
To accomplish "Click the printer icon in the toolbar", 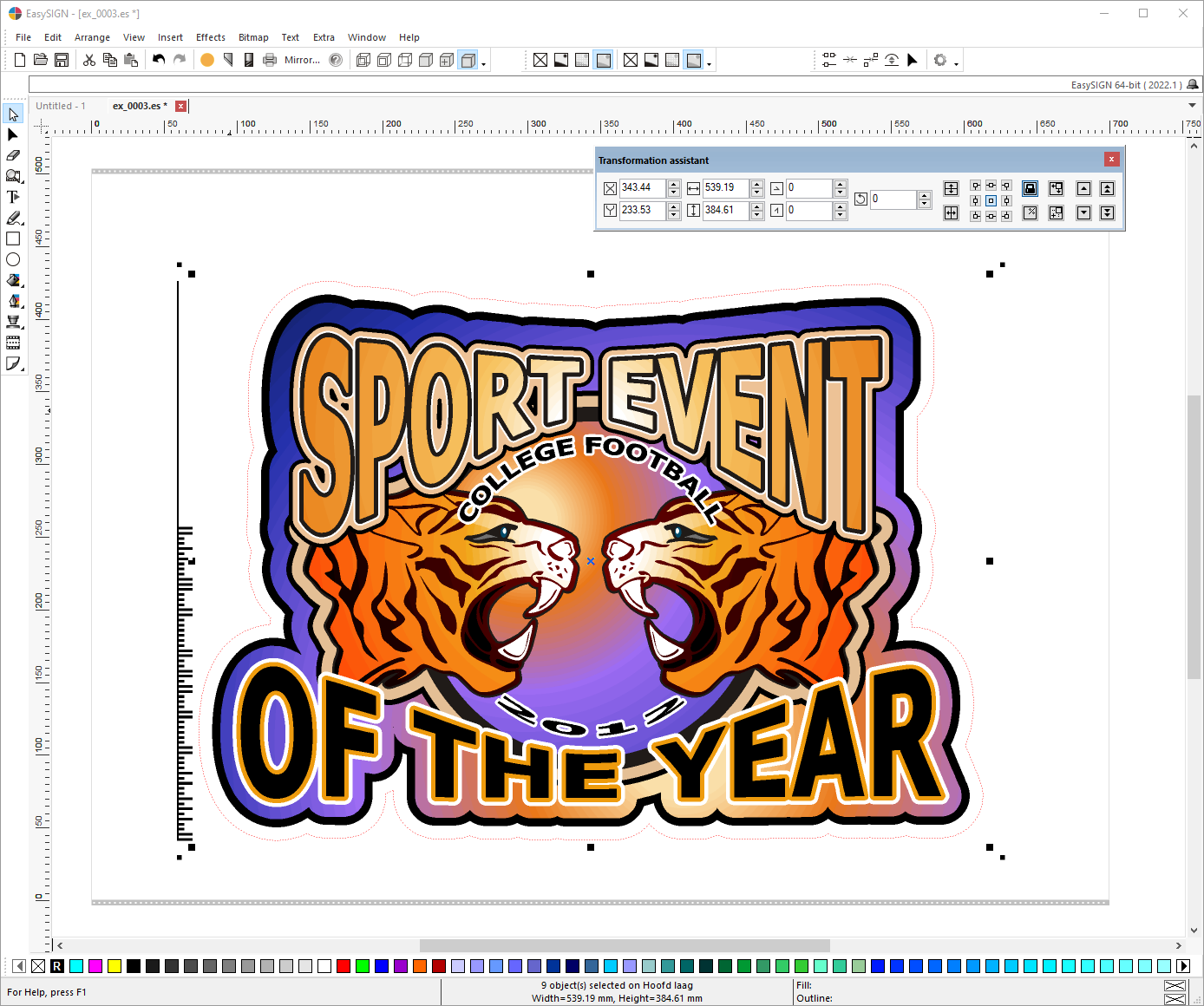I will pyautogui.click(x=270, y=60).
